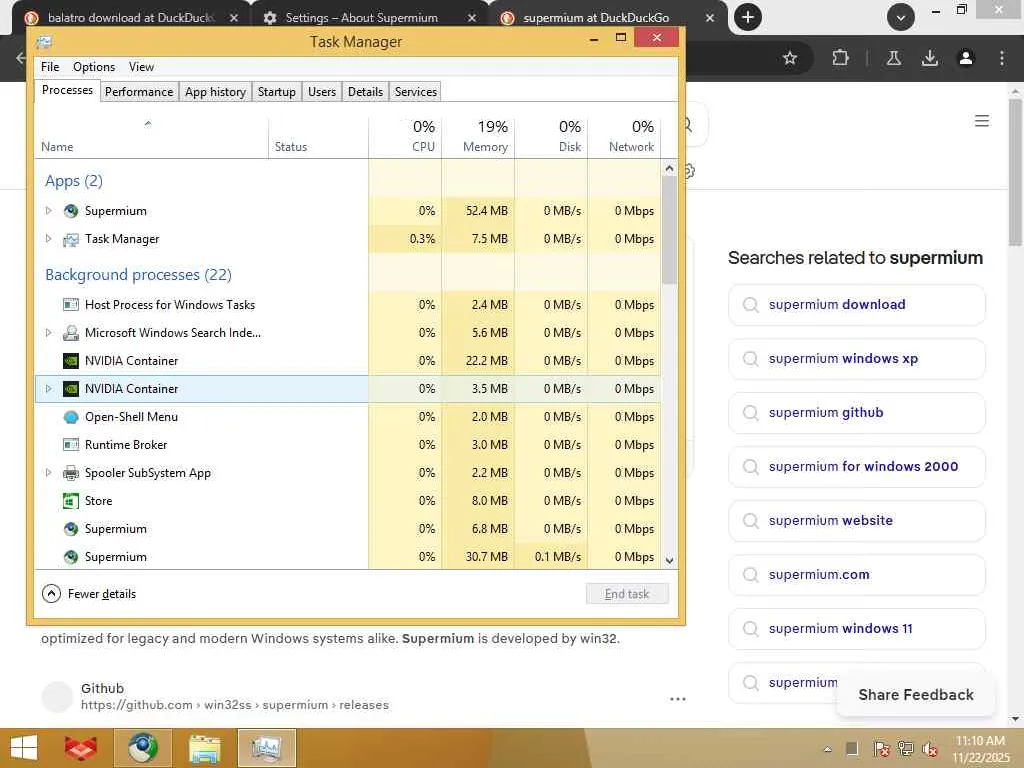Open the Github result three-dot options
Viewport: 1024px width, 768px height.
[678, 699]
